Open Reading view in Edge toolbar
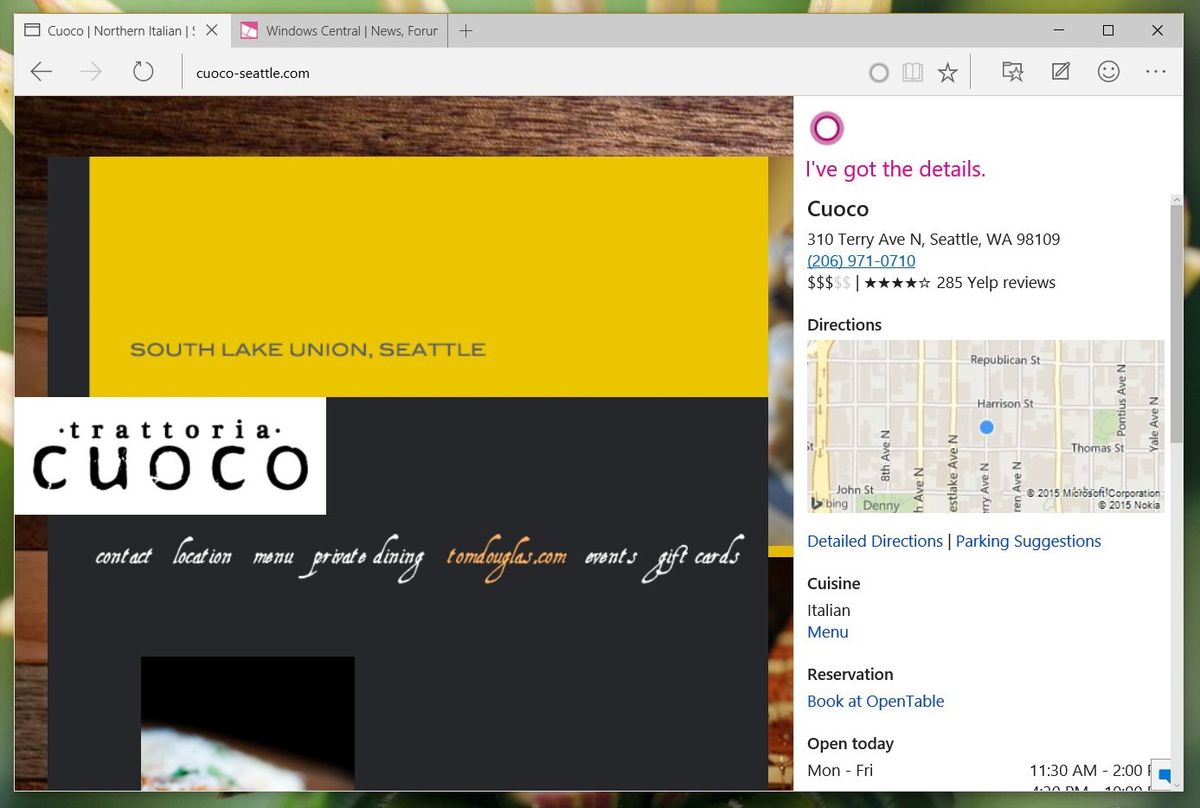Viewport: 1200px width, 808px height. tap(912, 72)
